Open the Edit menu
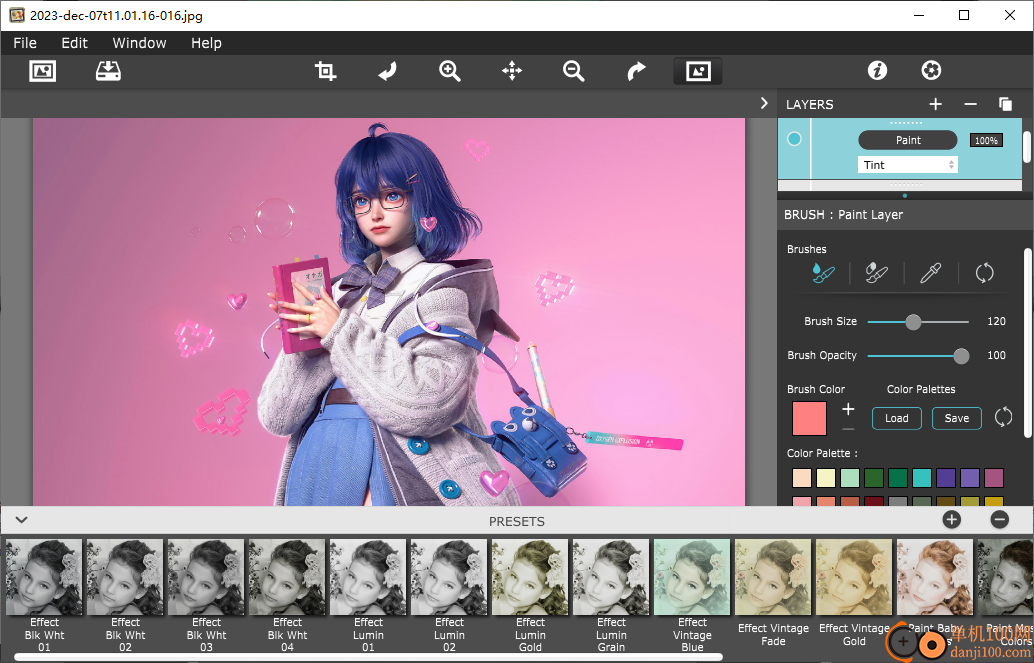This screenshot has height=663, width=1034. click(75, 43)
